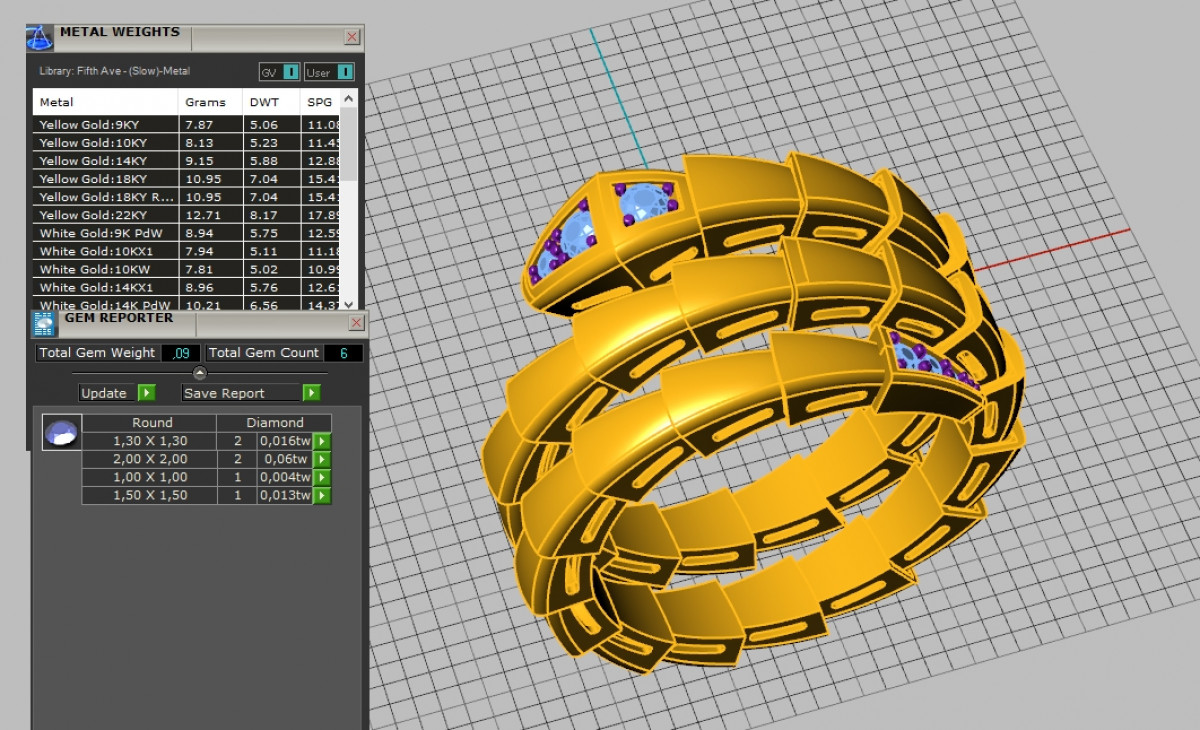Click the Metal Weights scale icon
This screenshot has height=730, width=1200.
tap(39, 38)
